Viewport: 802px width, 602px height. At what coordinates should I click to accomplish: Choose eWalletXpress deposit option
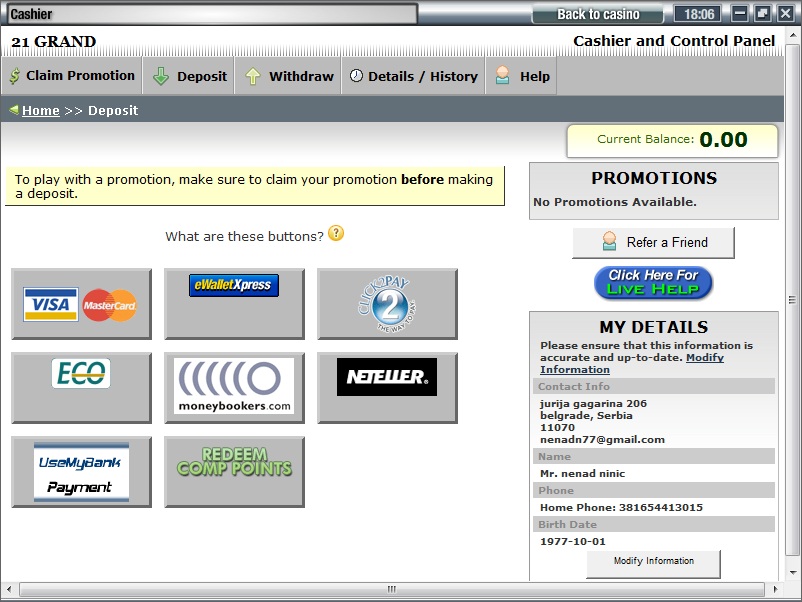pos(234,304)
